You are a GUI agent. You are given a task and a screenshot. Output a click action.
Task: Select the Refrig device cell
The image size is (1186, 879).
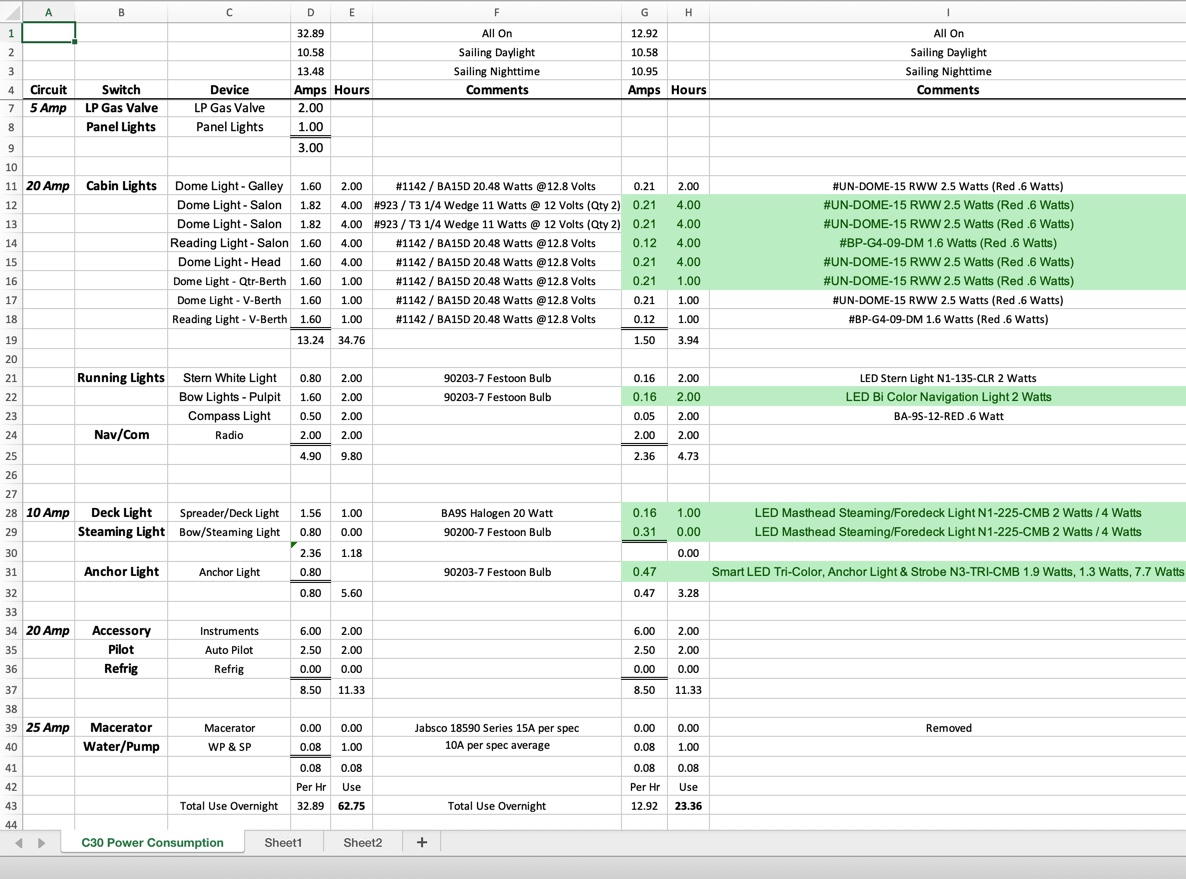coord(229,669)
